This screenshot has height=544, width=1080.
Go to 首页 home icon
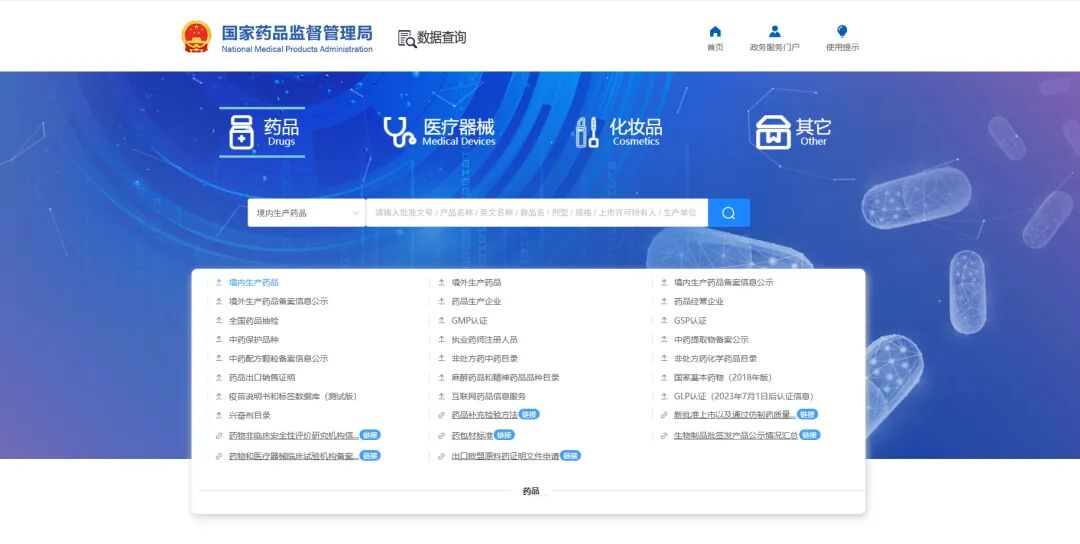click(715, 32)
